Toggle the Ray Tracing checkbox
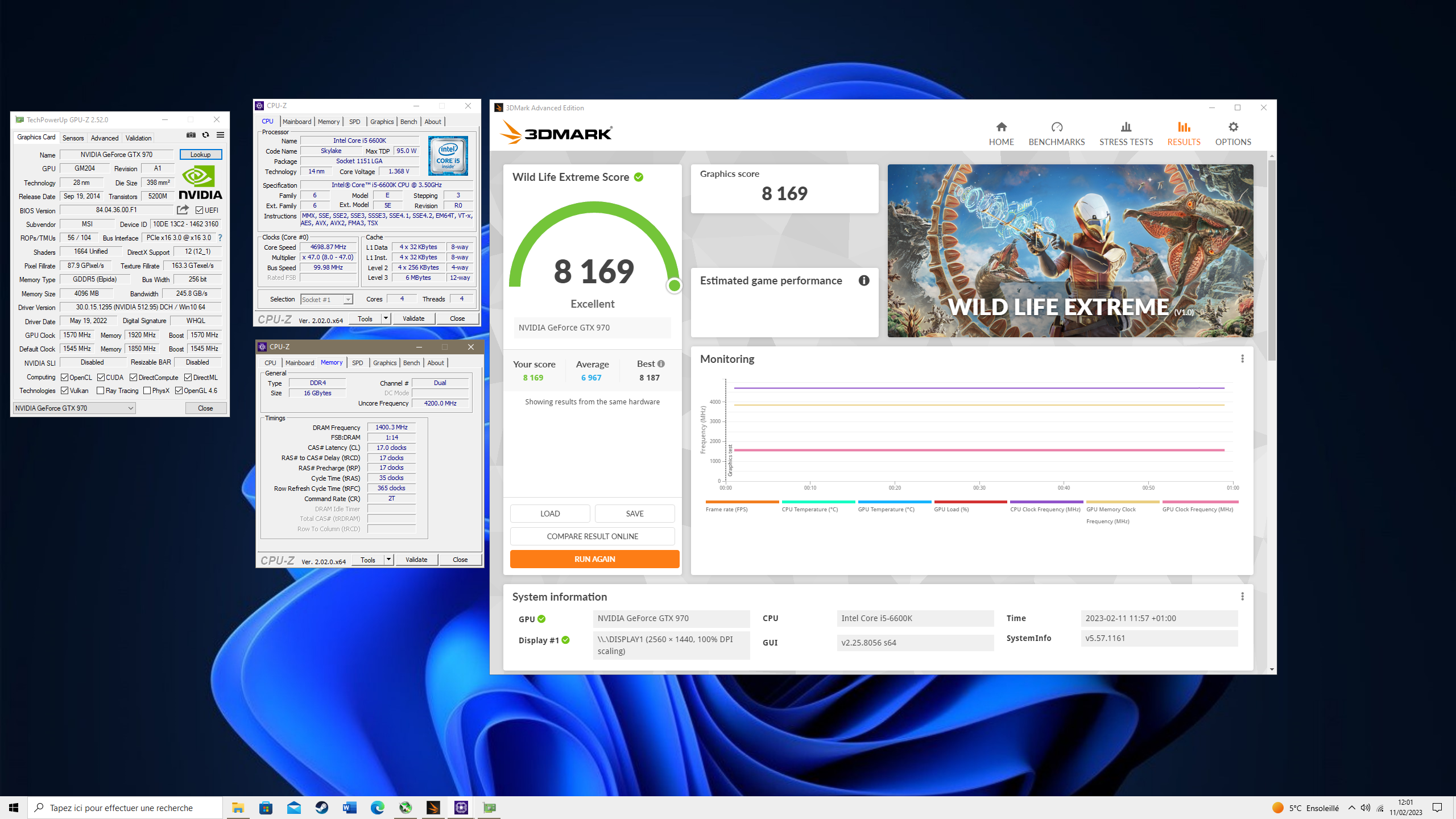The height and width of the screenshot is (819, 1456). [x=101, y=391]
